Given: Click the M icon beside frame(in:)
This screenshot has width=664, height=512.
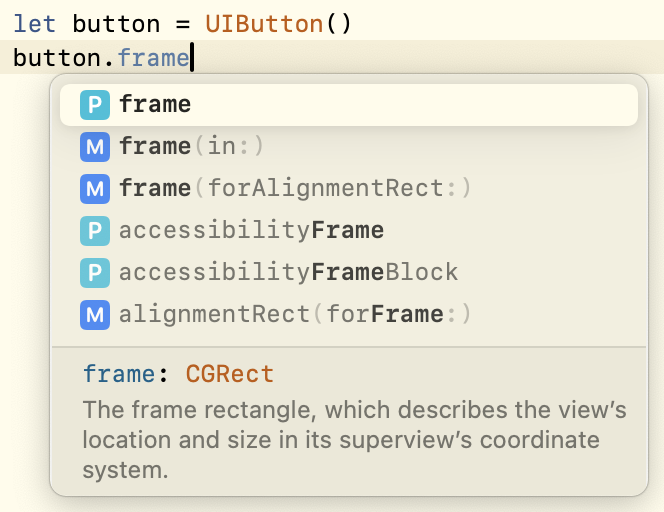Looking at the screenshot, I should click(95, 147).
